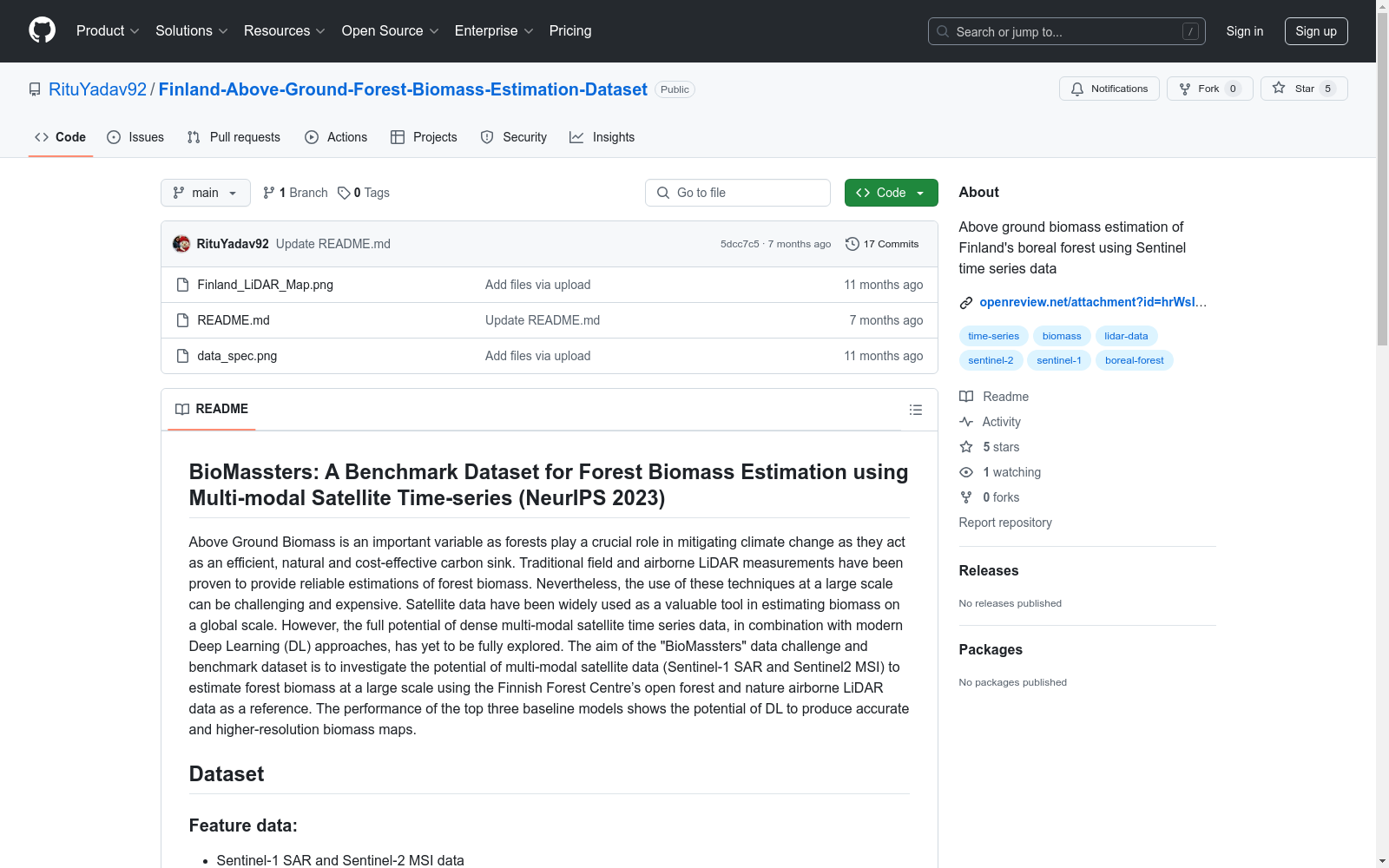Open the repository name link
Screen dimensions: 1389x868
[x=403, y=89]
